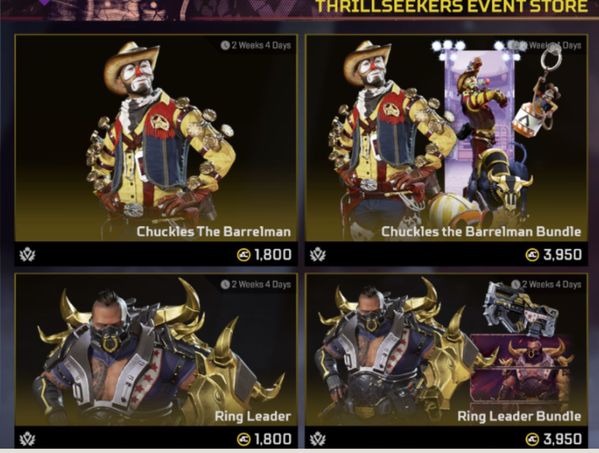Click legendary tier emblem under Ring Leader
This screenshot has width=599, height=453.
pyautogui.click(x=28, y=439)
